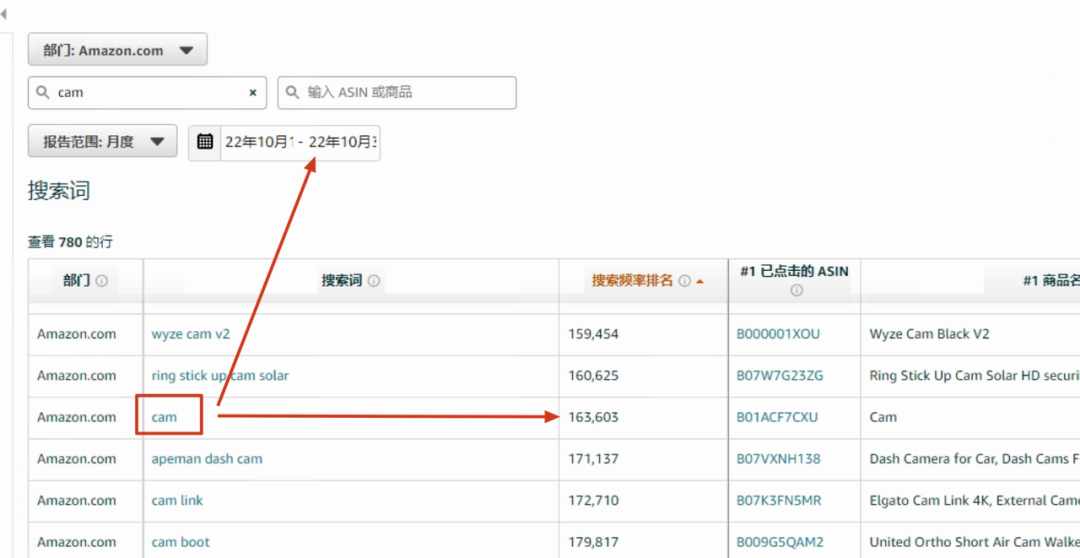Select Elgato Cam Link 4K product name
Image resolution: width=1080 pixels, height=558 pixels.
[x=975, y=500]
